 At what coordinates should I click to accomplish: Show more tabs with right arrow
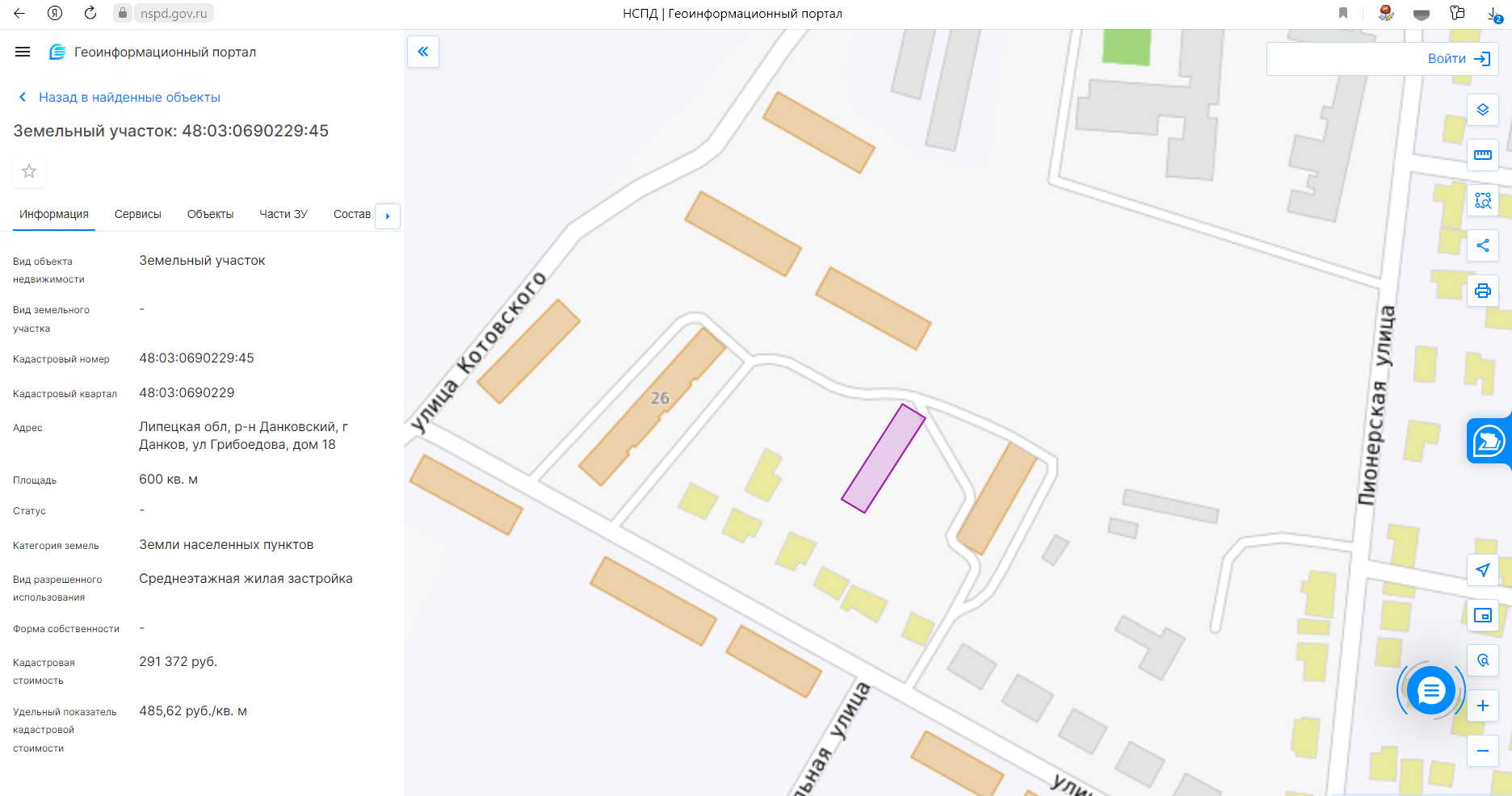[x=388, y=216]
